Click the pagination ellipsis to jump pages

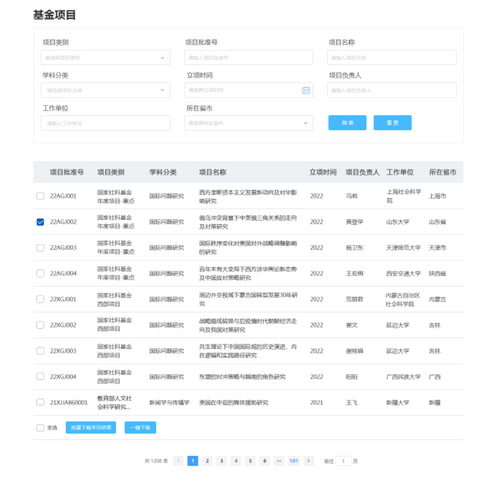point(279,461)
